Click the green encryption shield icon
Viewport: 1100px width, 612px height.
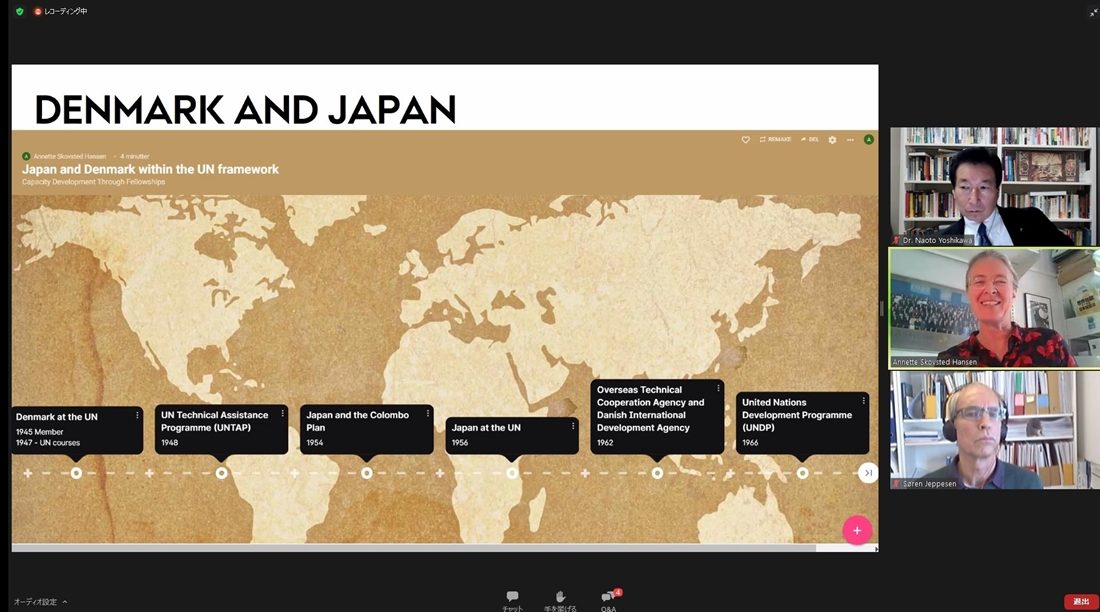20,11
